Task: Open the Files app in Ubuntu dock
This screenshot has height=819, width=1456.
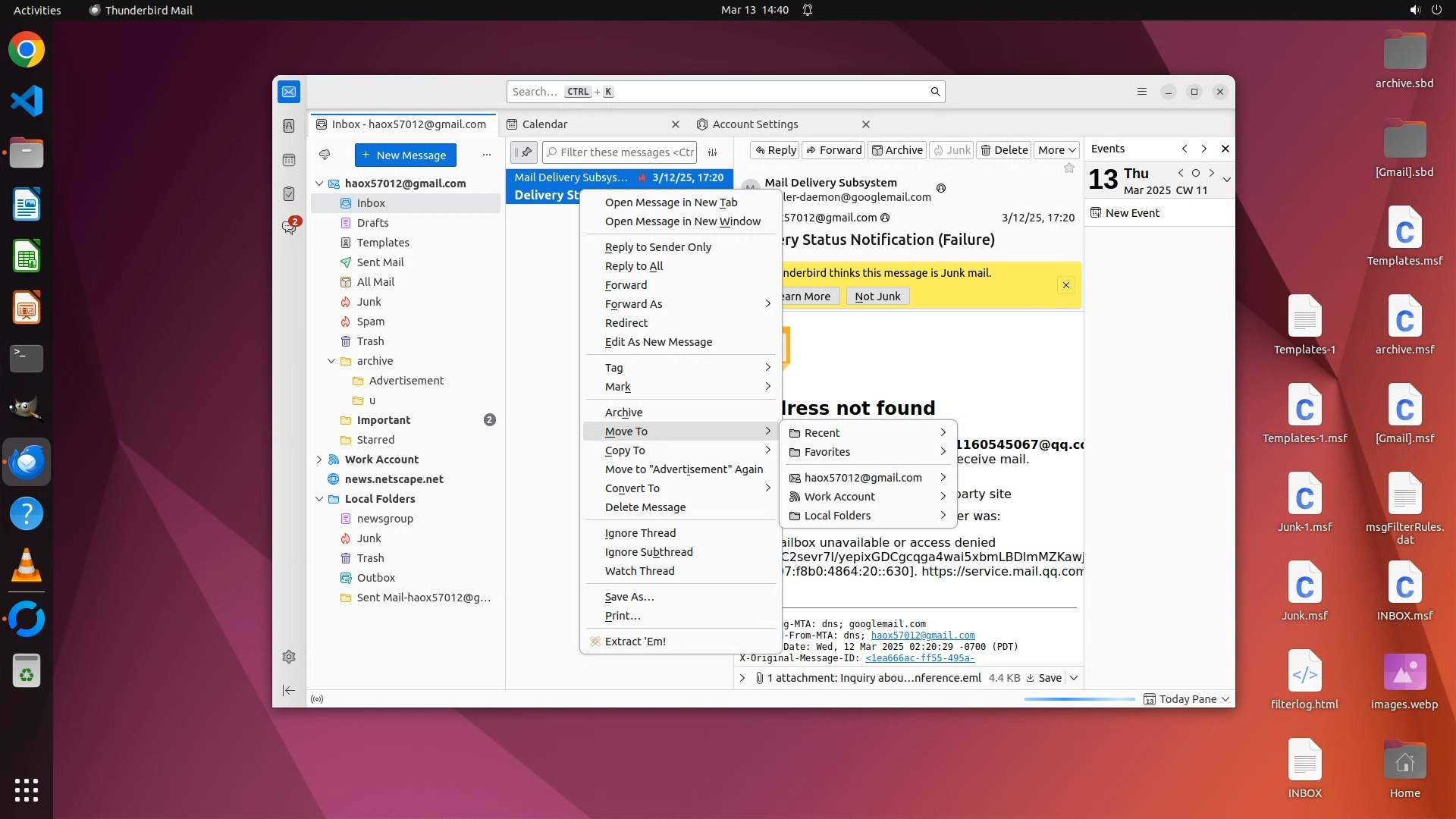Action: (27, 153)
